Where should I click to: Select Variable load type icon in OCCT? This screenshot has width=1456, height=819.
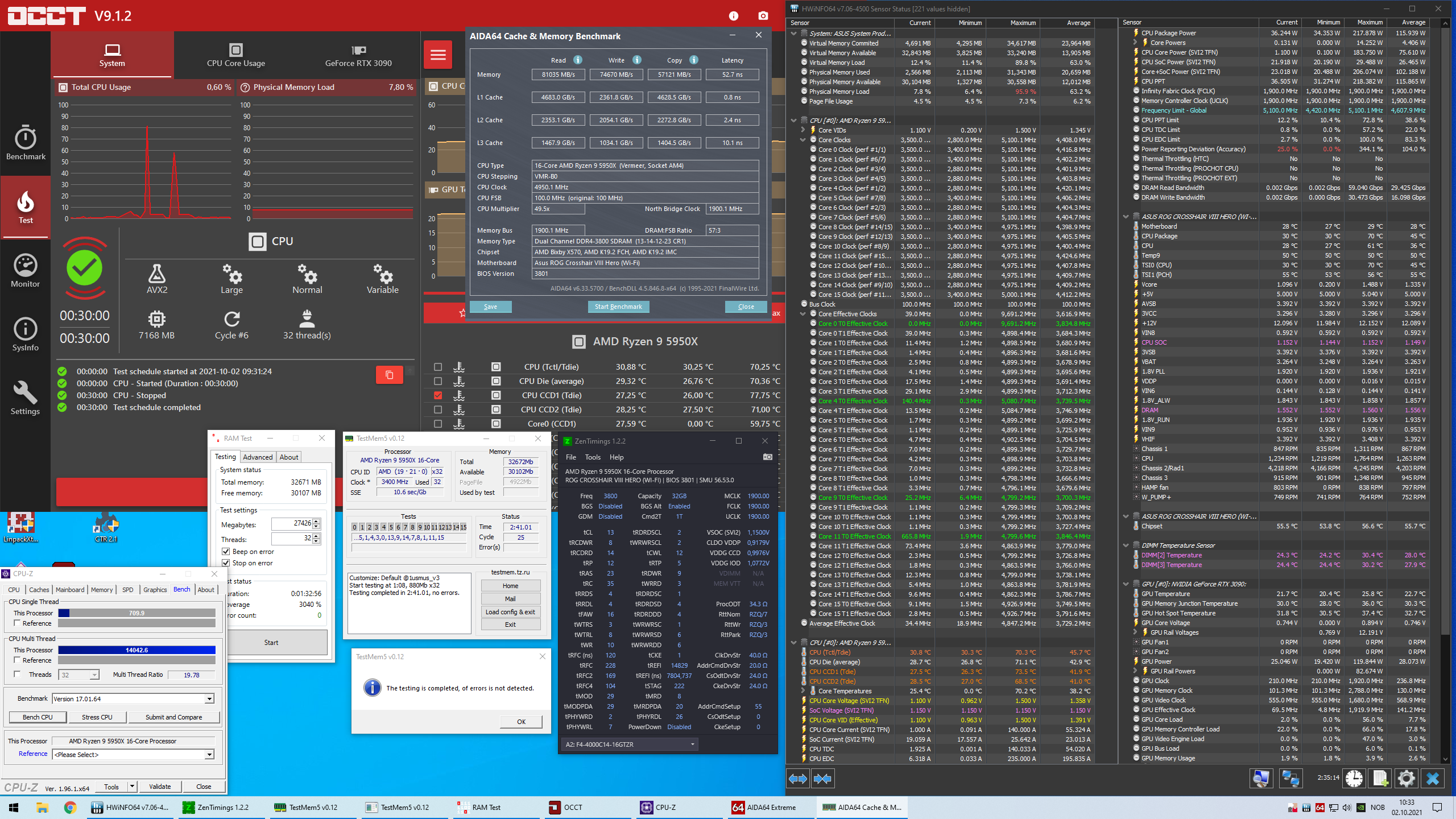[383, 274]
